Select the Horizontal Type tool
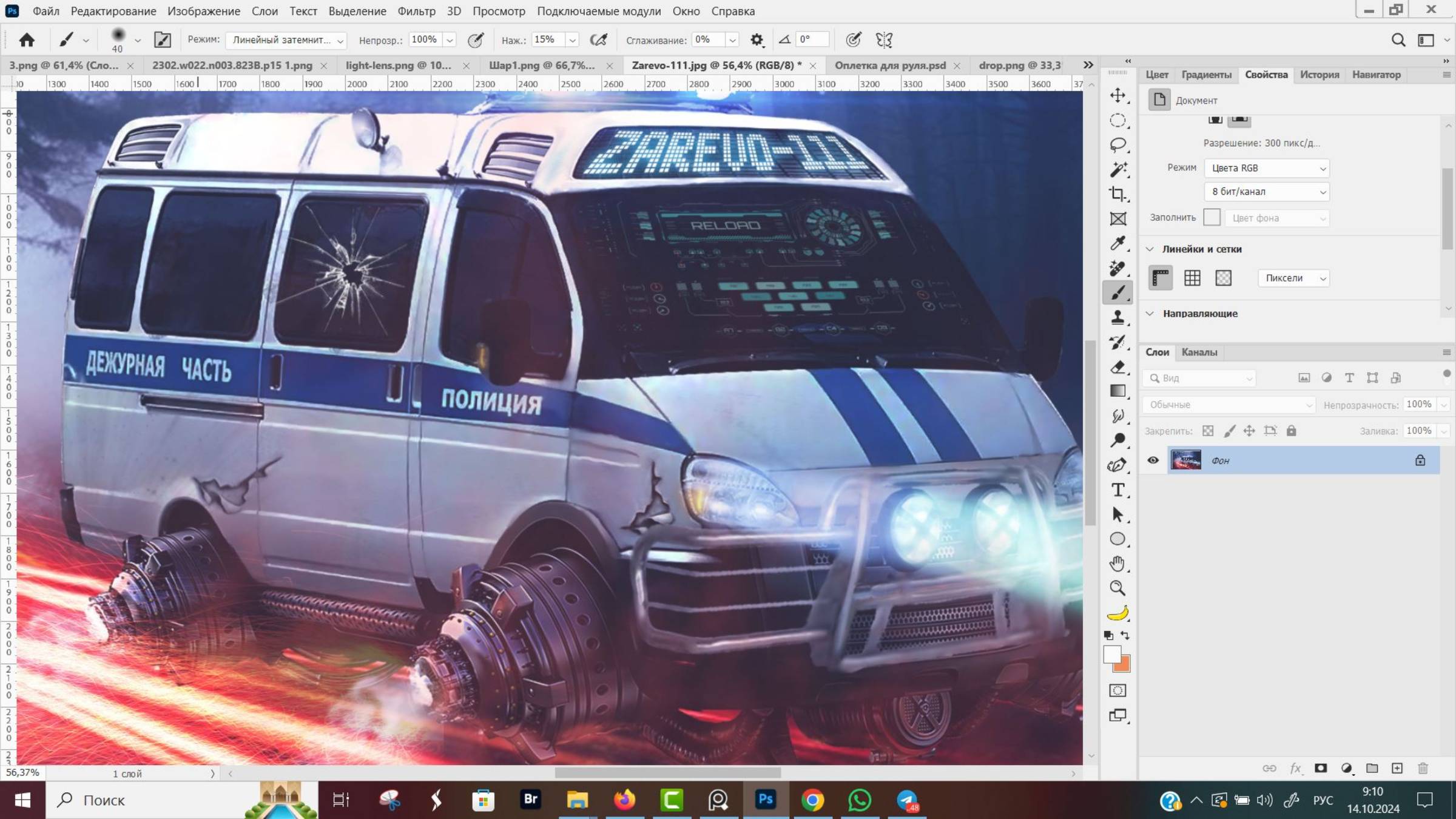The height and width of the screenshot is (819, 1456). 1117,490
